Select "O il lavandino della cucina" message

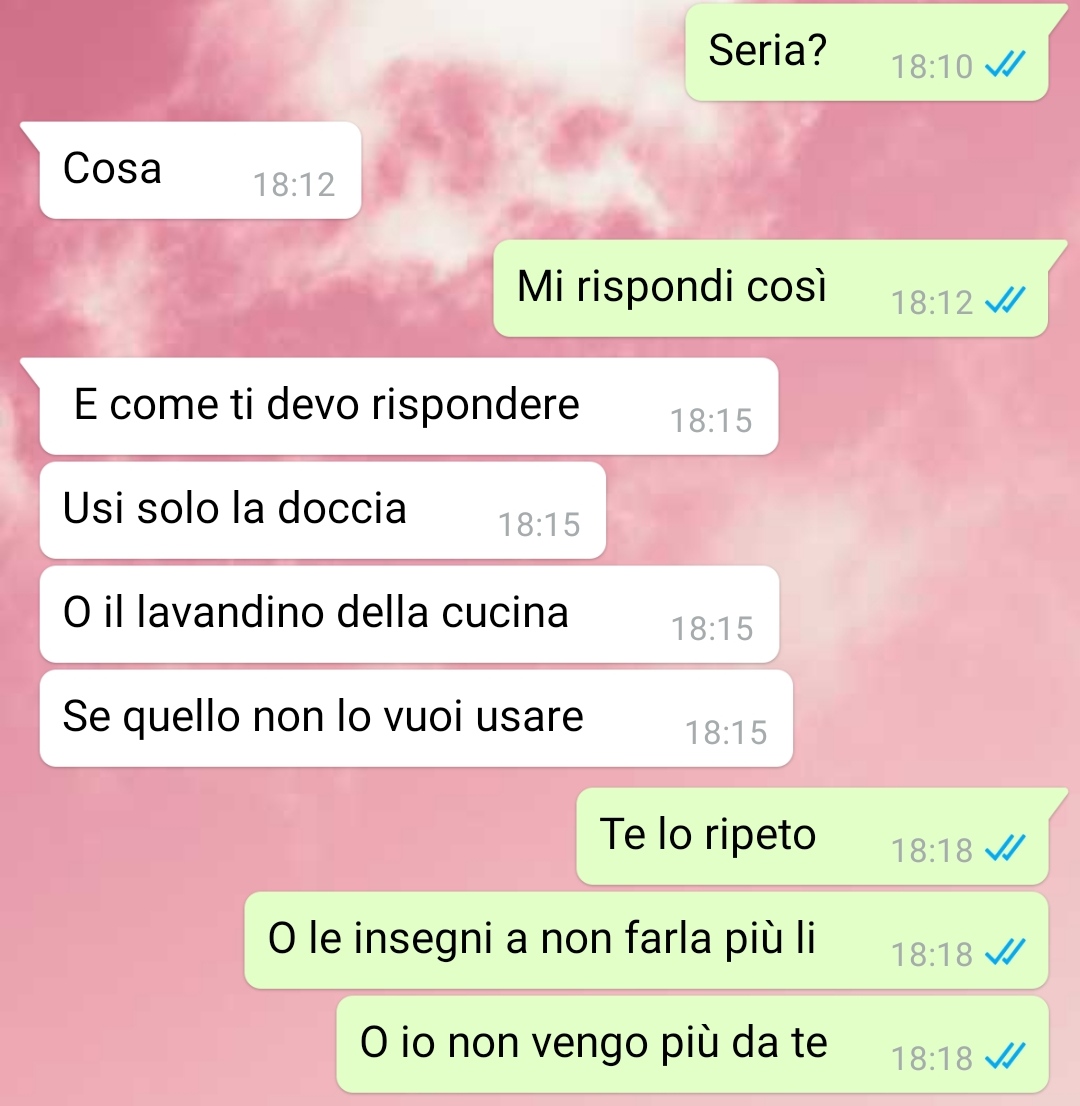pyautogui.click(x=409, y=614)
